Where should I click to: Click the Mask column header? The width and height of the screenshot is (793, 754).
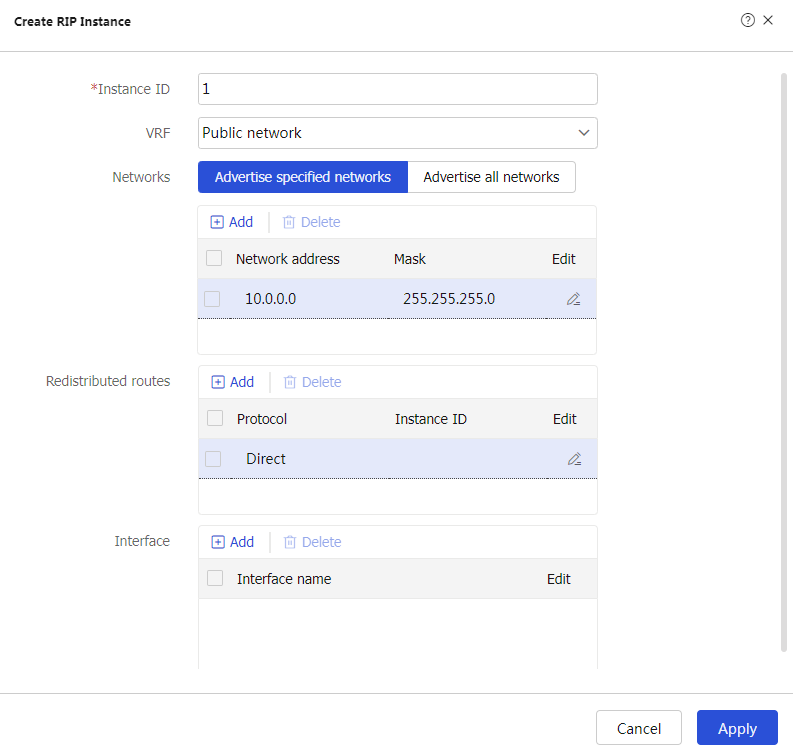click(410, 259)
